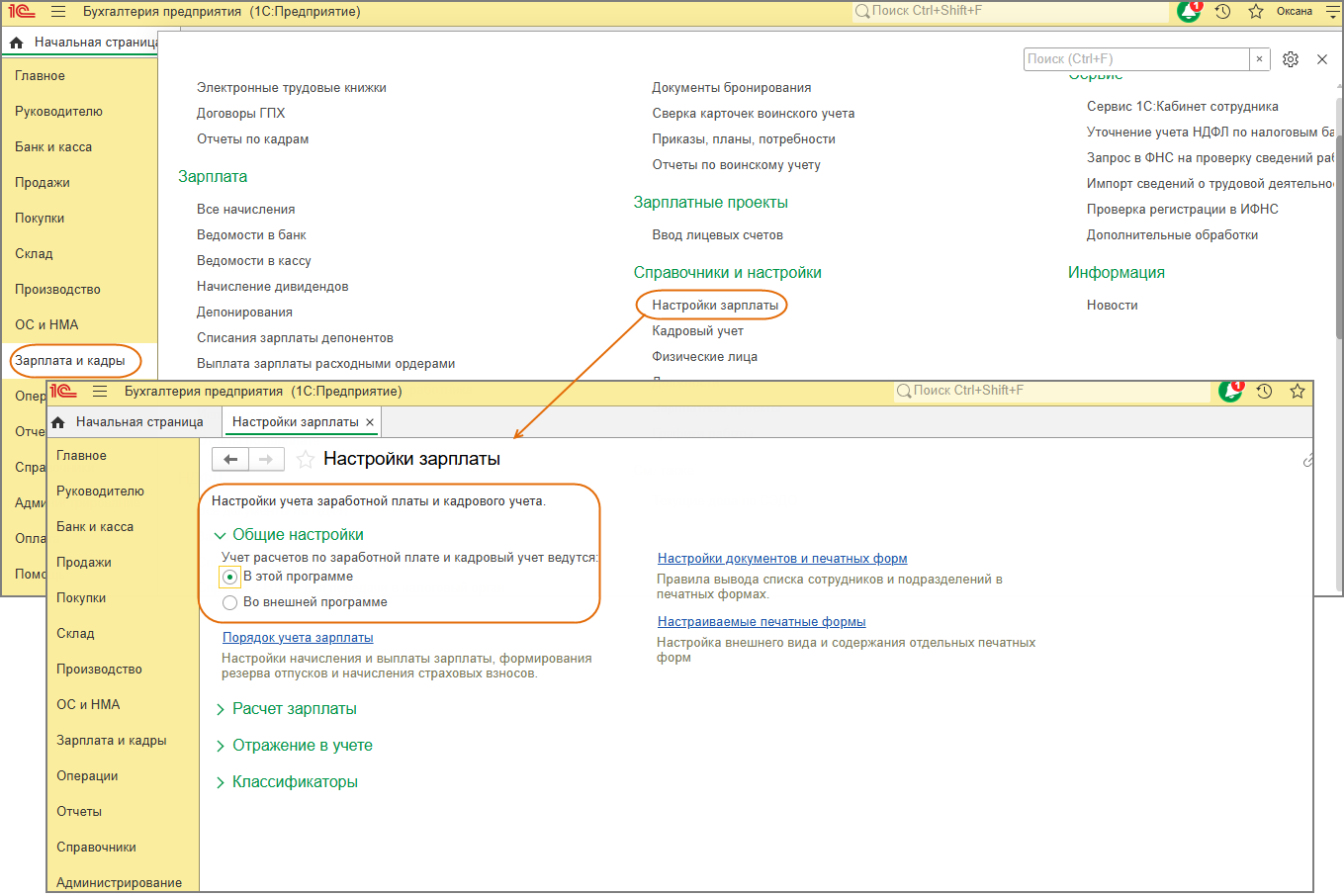The height and width of the screenshot is (896, 1344).
Task: Open the gear settings of the section menu
Action: (x=1291, y=59)
